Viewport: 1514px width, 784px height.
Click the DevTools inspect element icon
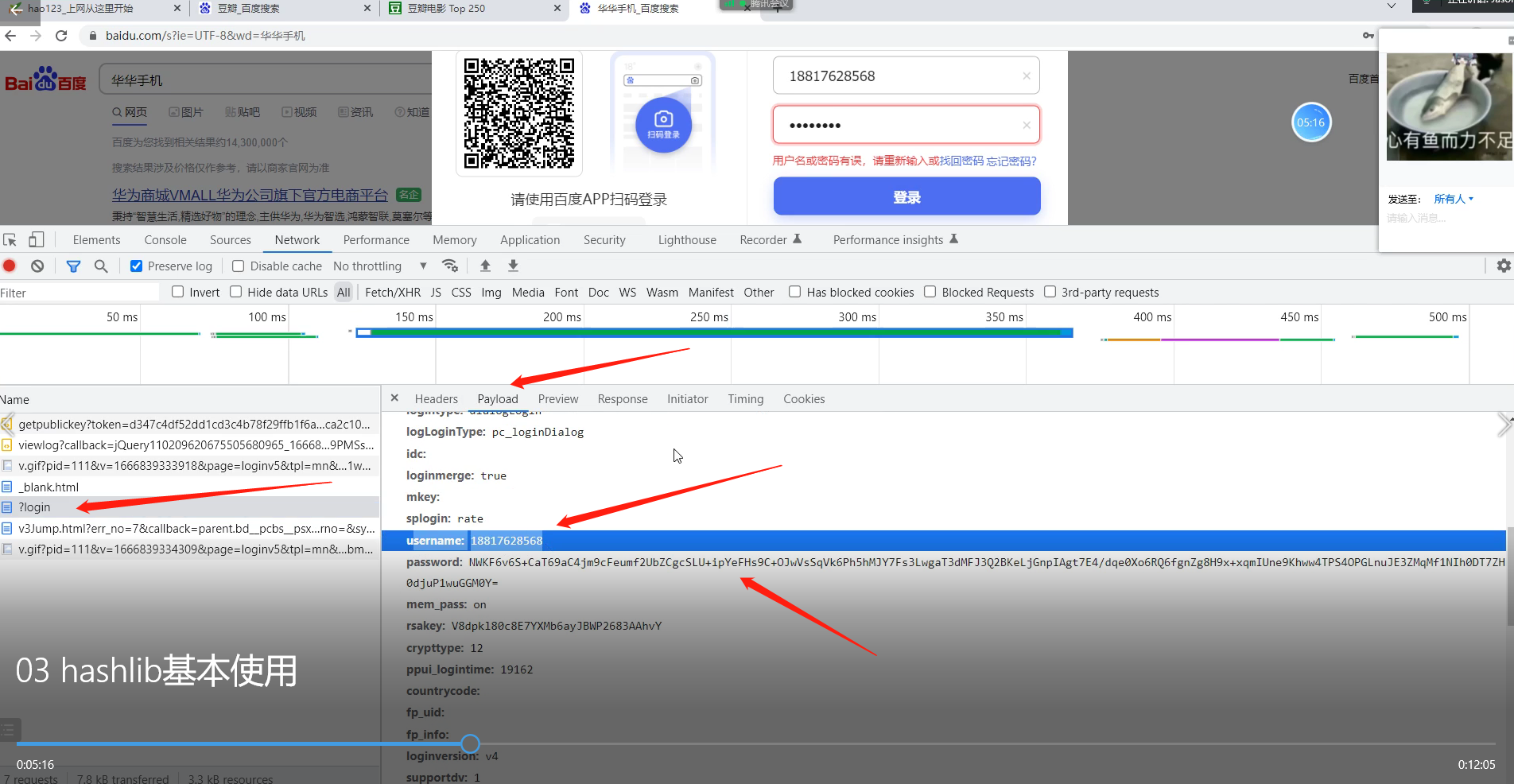(x=10, y=240)
